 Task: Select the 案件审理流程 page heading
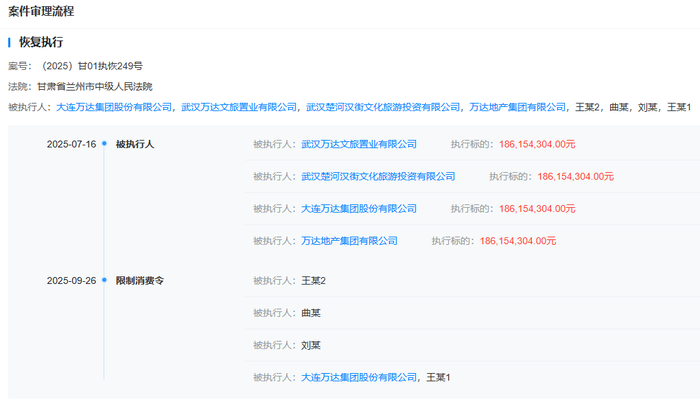click(41, 11)
